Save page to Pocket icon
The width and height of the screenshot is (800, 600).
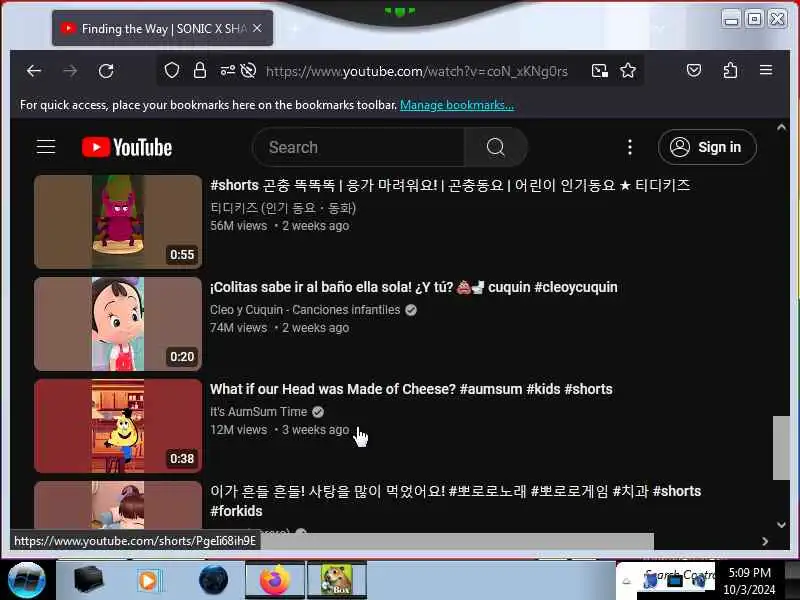point(694,70)
